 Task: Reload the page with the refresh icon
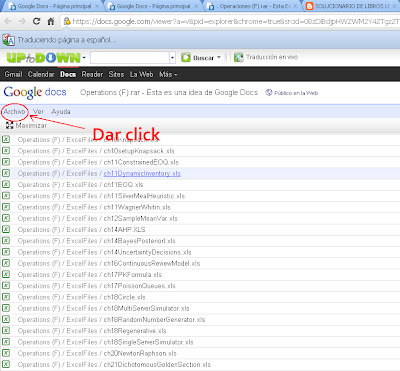36,21
